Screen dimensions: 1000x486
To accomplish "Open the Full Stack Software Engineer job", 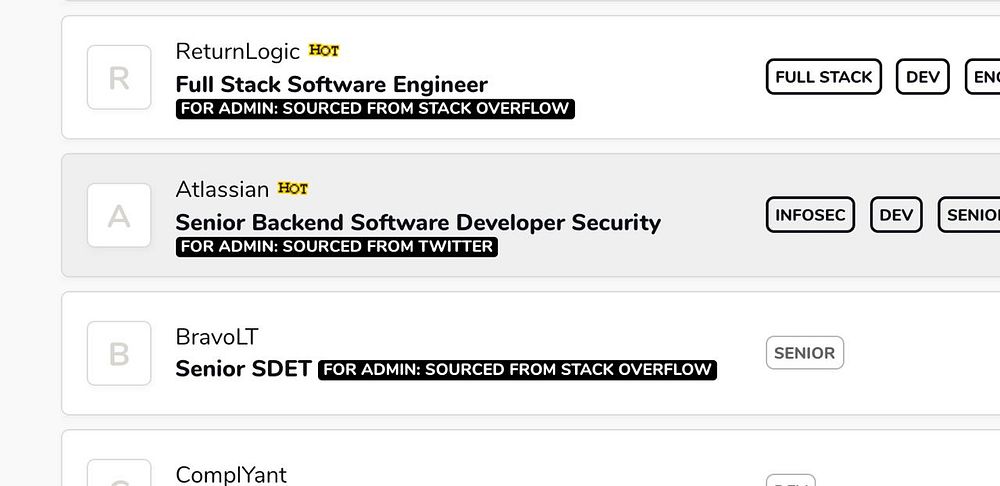I will [x=331, y=84].
